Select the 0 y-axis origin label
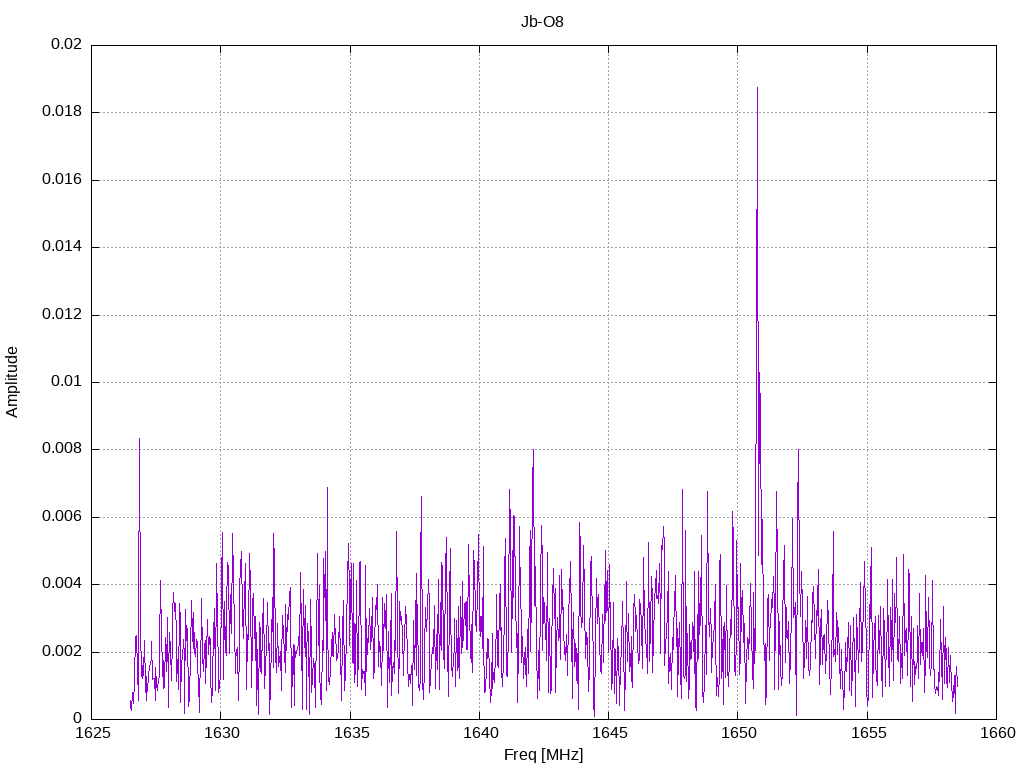This screenshot has height=768, width=1024. tap(77, 719)
